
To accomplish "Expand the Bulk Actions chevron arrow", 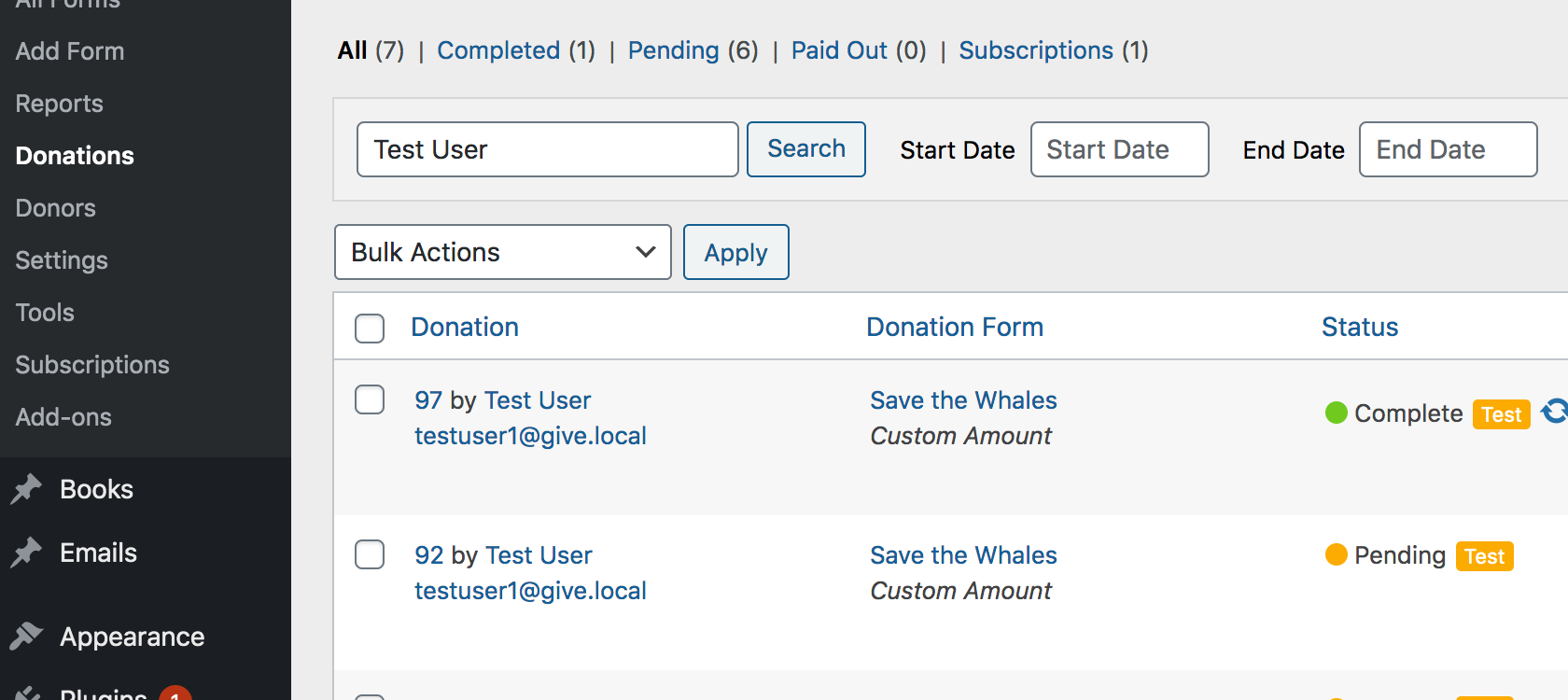I will (x=645, y=252).
